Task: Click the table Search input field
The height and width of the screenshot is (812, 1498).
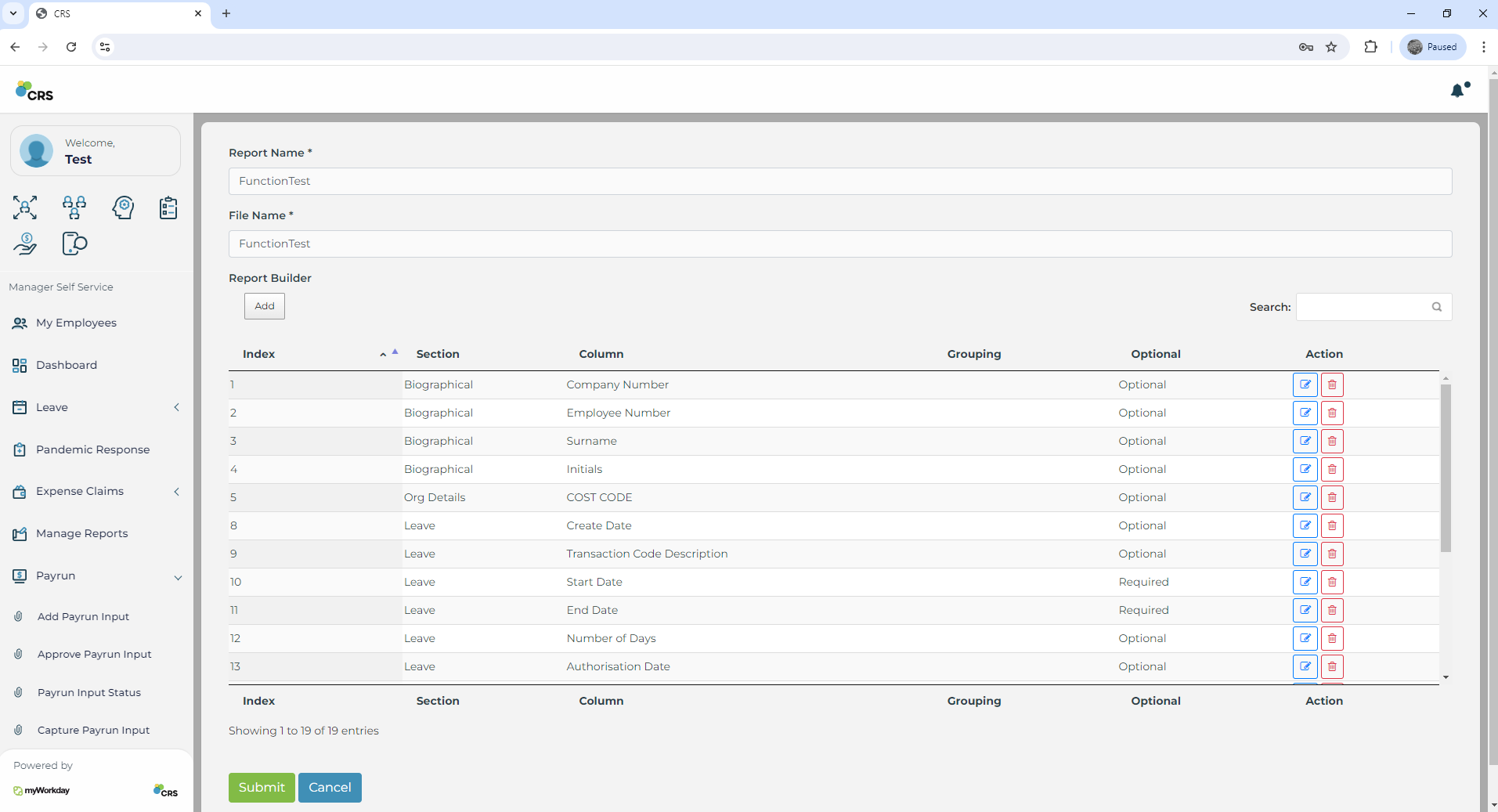Action: (x=1373, y=307)
